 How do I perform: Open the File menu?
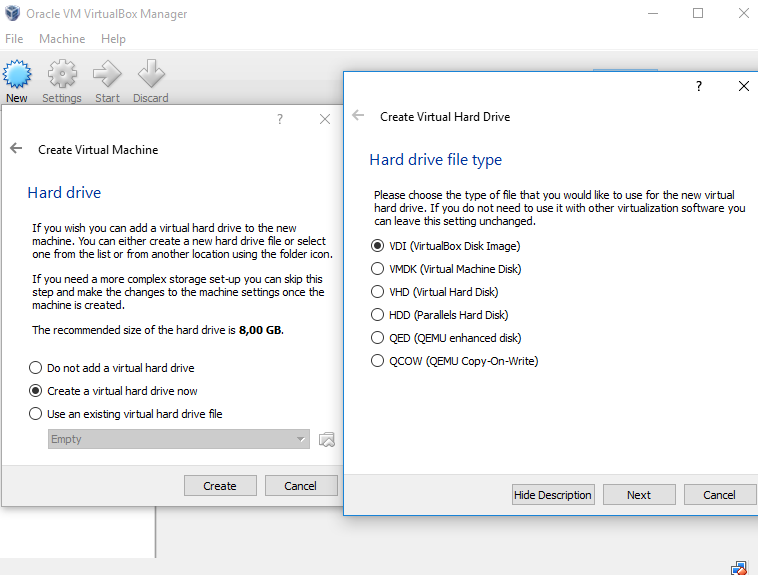click(14, 39)
